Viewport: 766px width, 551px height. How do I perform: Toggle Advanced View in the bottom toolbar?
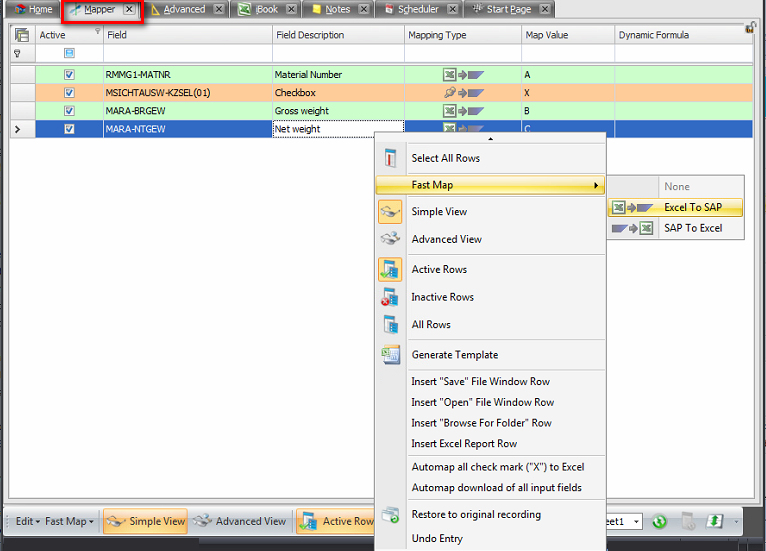[240, 521]
